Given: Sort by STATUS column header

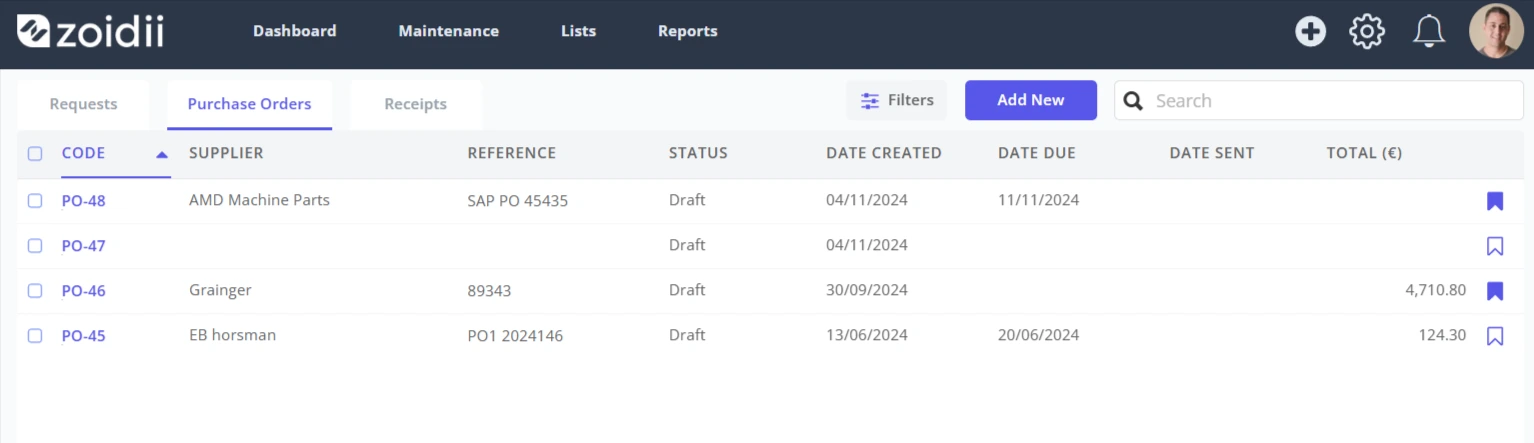Looking at the screenshot, I should pos(698,153).
